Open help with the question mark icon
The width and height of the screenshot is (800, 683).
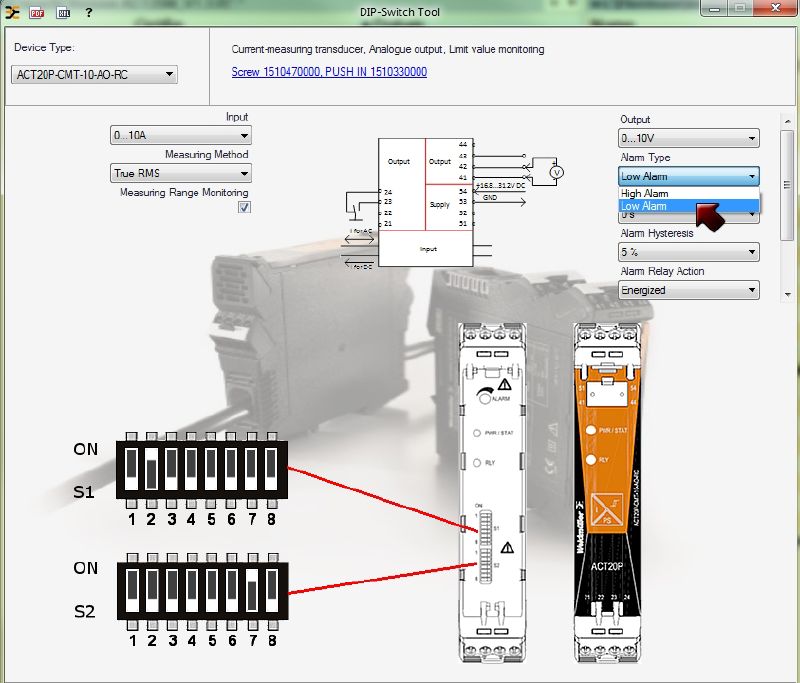click(x=89, y=13)
